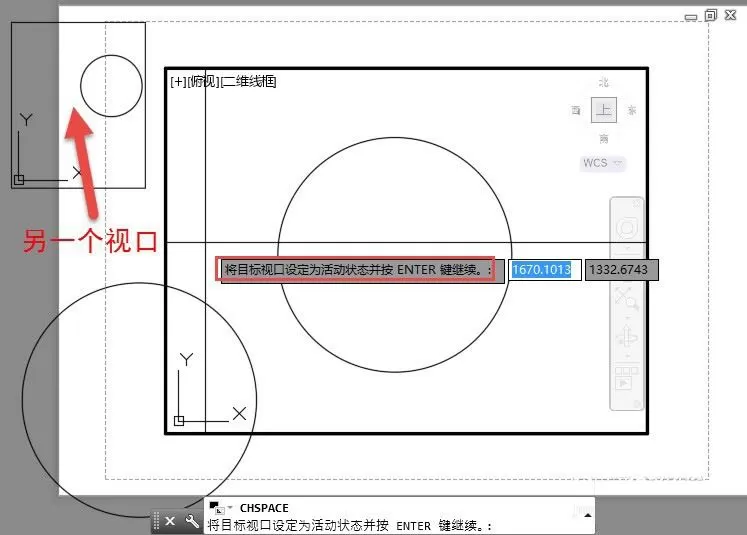747x535 pixels.
Task: Click the Y coordinate field 1332.6743
Action: coord(622,270)
